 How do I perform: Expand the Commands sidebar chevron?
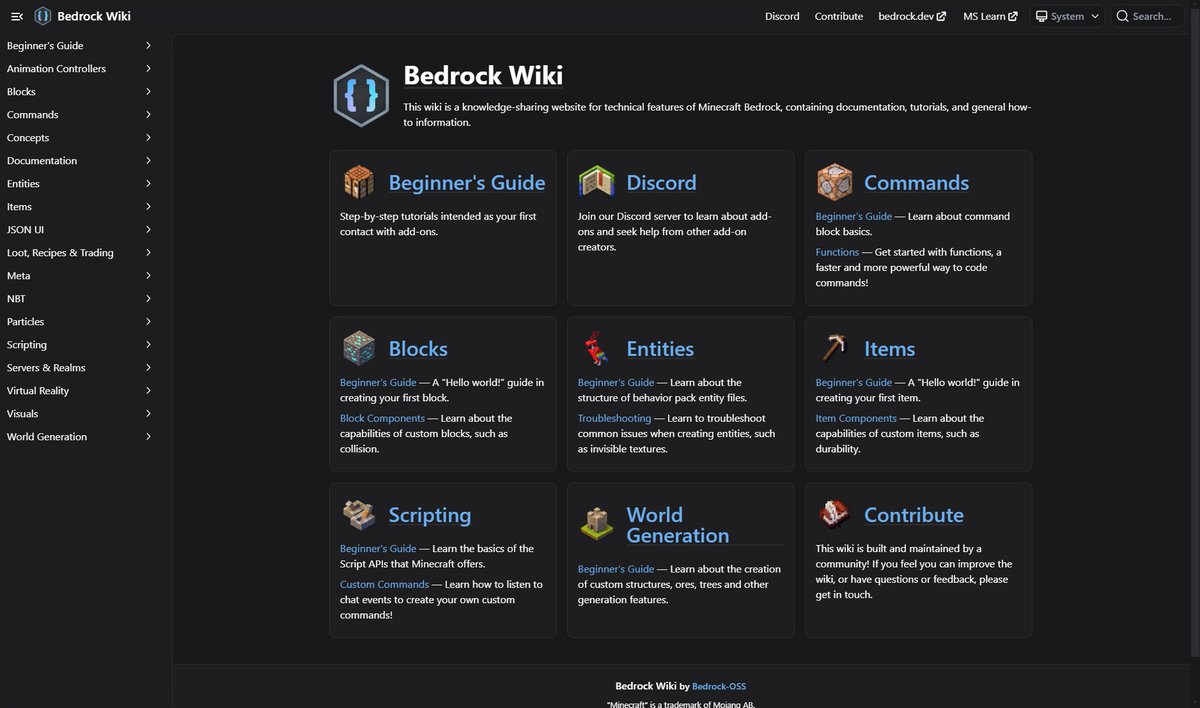click(x=148, y=114)
